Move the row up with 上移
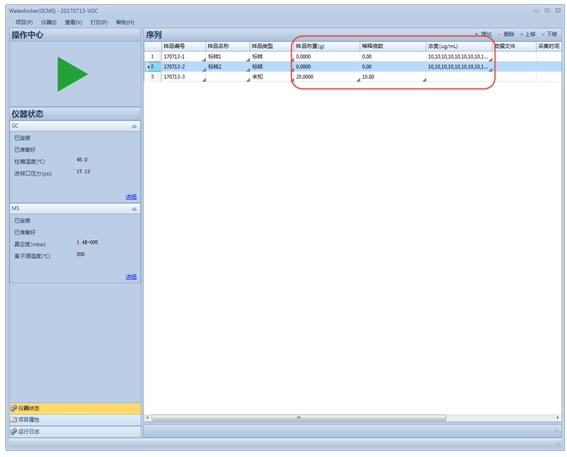567x457 pixels. click(528, 34)
